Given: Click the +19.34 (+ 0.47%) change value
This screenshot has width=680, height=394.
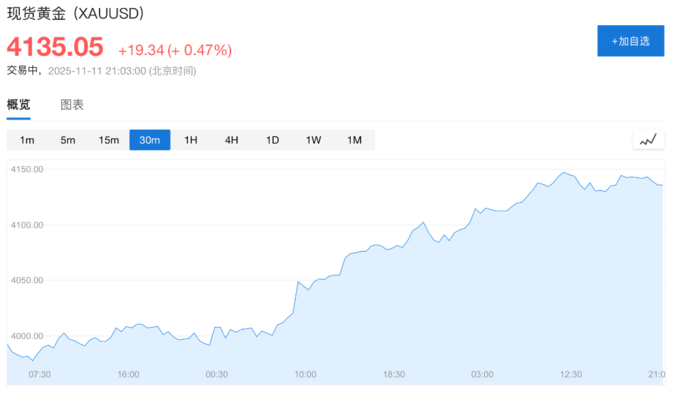Looking at the screenshot, I should (175, 50).
